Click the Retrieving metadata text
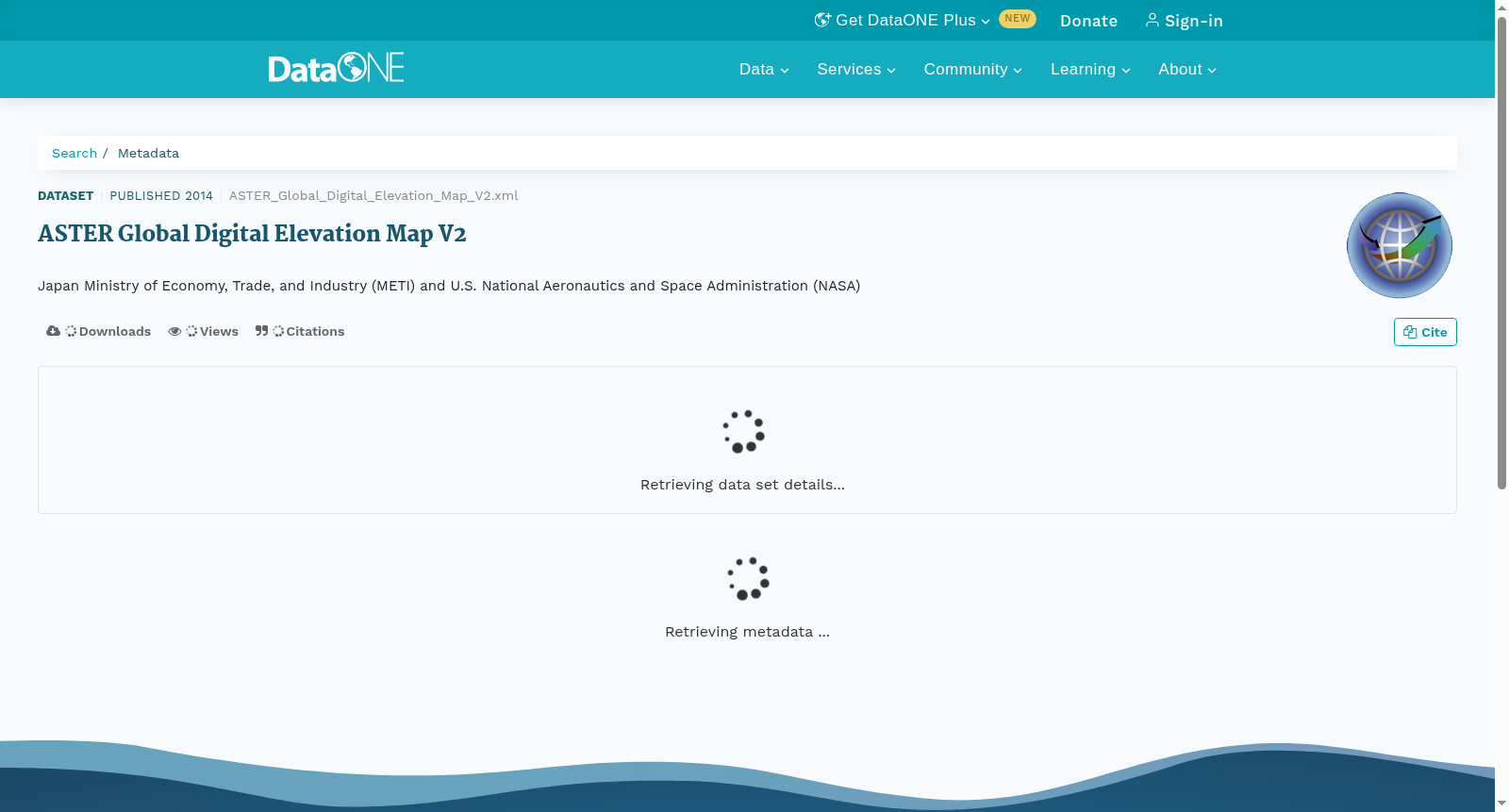 pyautogui.click(x=747, y=632)
